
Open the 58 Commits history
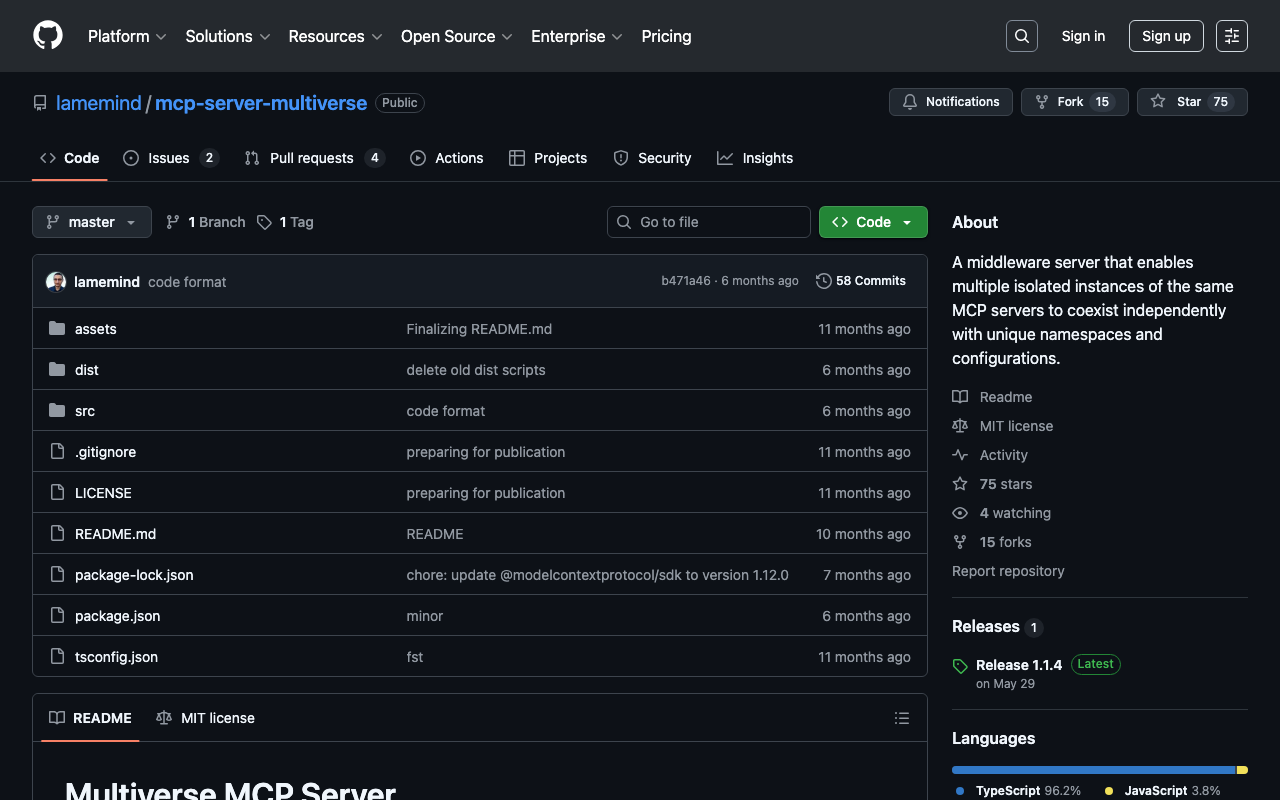pos(860,281)
